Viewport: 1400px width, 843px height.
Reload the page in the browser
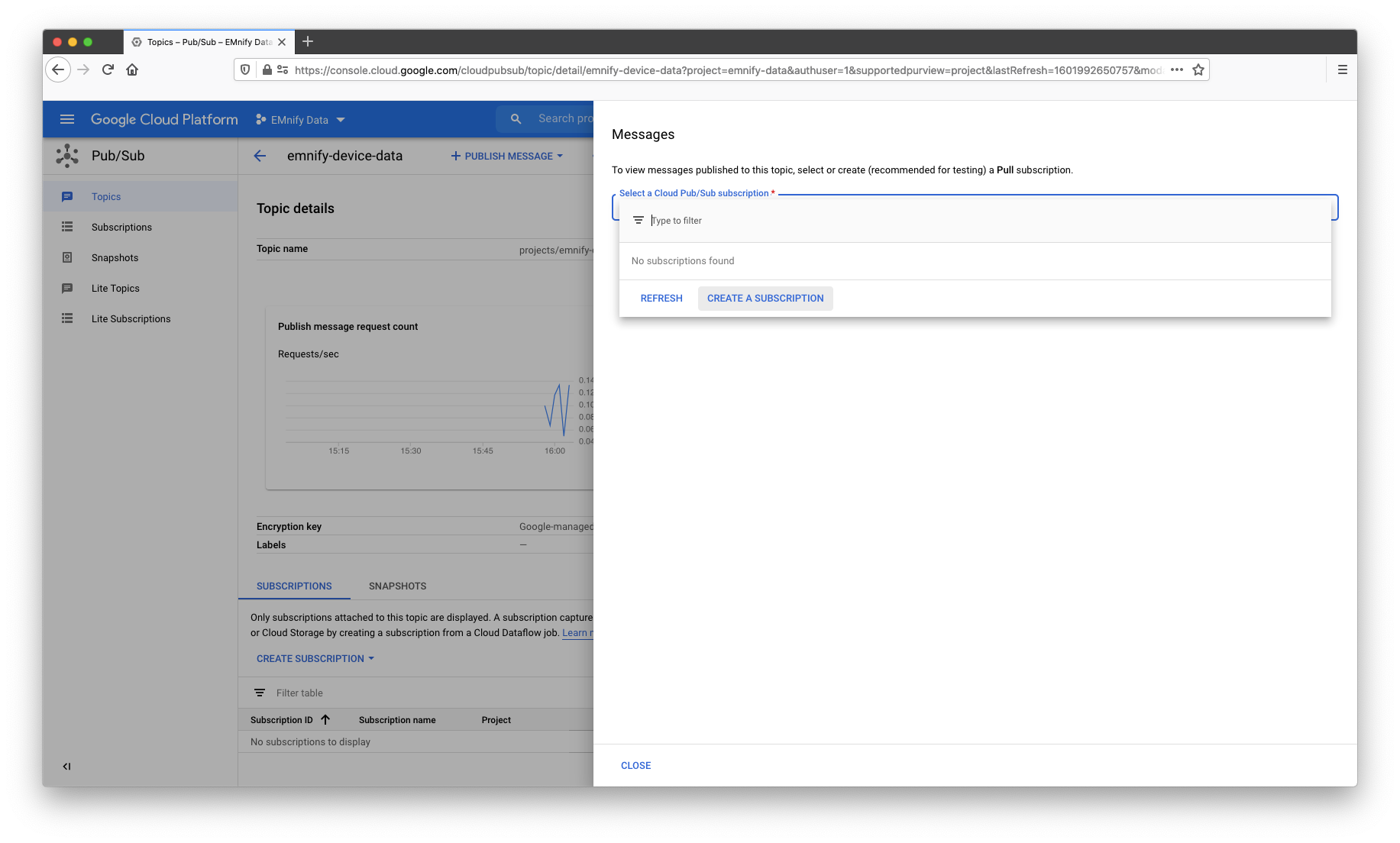tap(108, 69)
